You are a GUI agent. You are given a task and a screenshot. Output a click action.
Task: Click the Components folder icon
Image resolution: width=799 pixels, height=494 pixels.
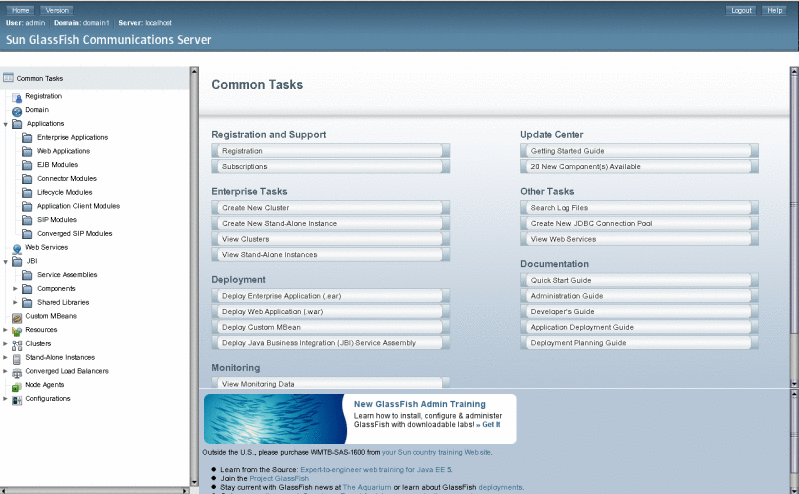pos(27,289)
